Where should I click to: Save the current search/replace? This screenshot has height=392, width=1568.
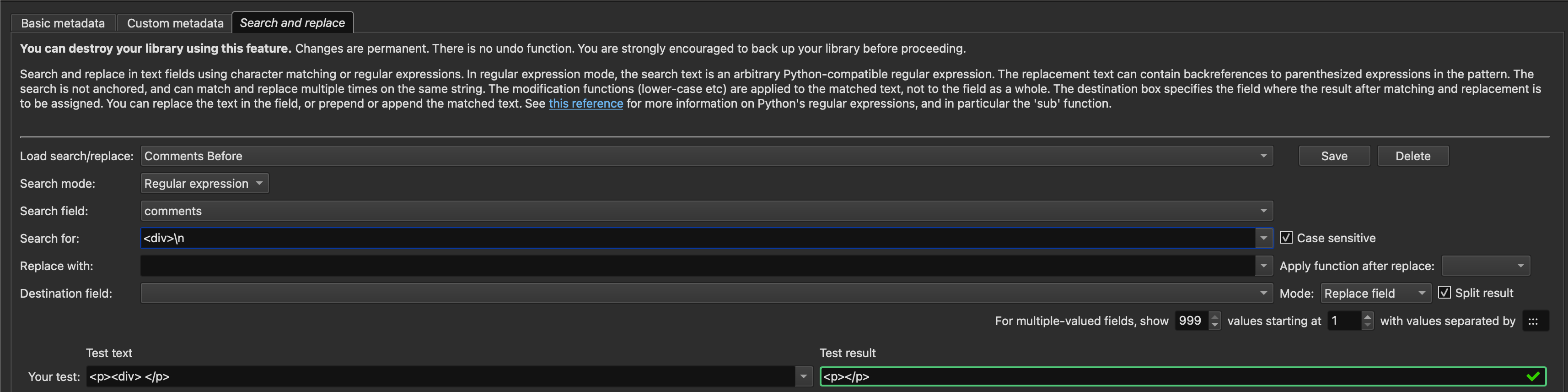(x=1334, y=156)
